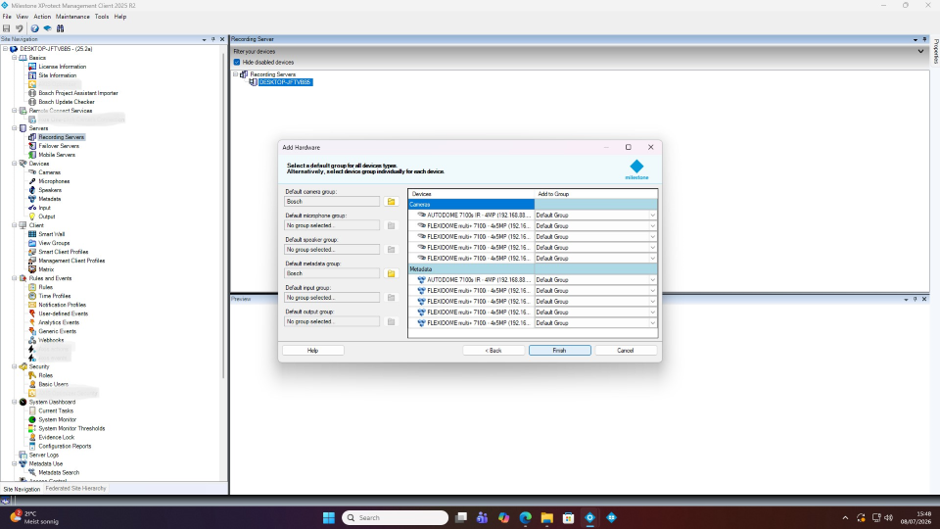Click the Windows taskbar Search box
Viewport: 940px width, 529px height.
395,518
